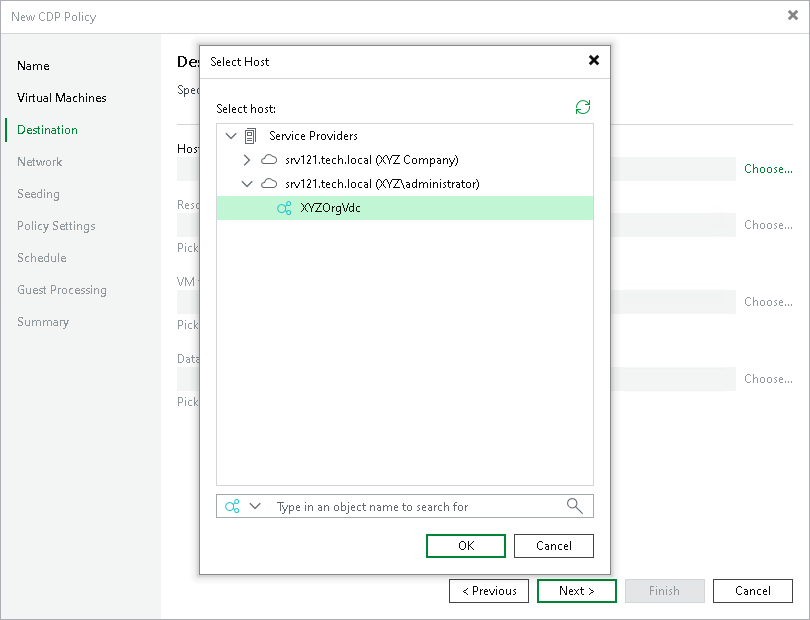
Task: Close the Select Host dialog with the X icon
Action: pos(594,61)
